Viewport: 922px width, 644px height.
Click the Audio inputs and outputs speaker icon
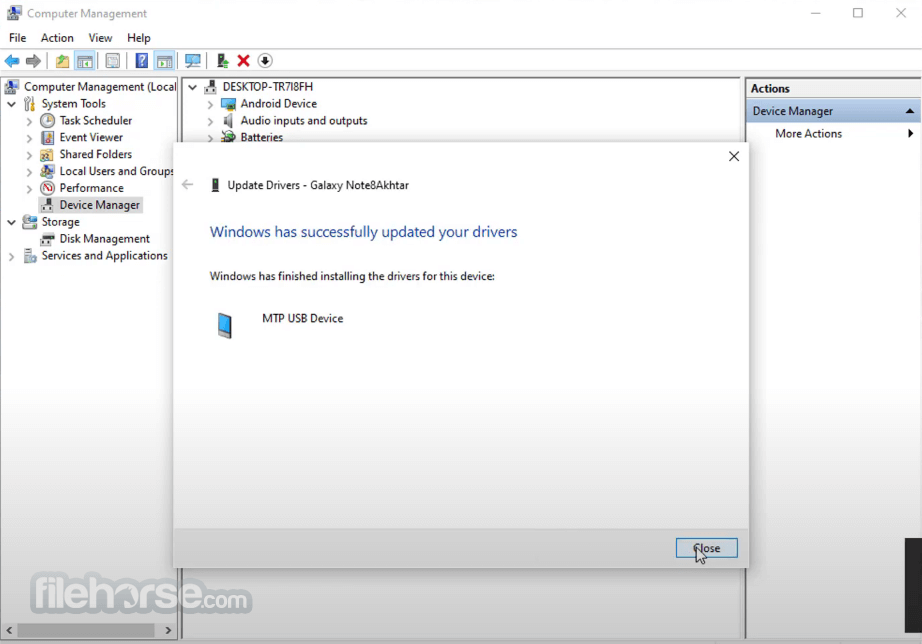[228, 121]
